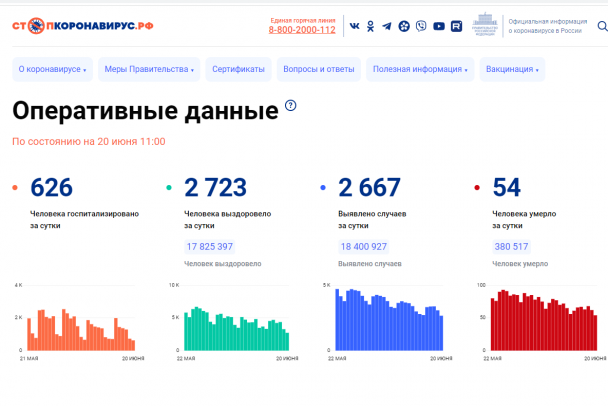
Task: Click the 18 400 927 total cases badge
Action: click(x=364, y=246)
